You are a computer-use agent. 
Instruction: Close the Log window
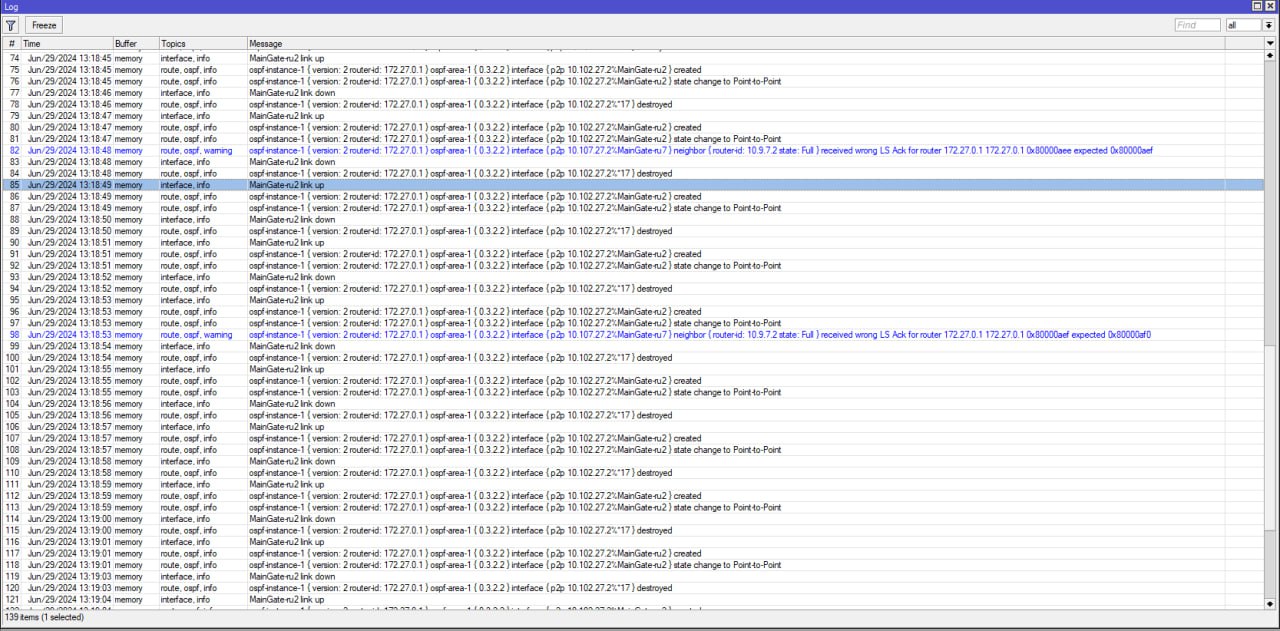coord(1271,6)
